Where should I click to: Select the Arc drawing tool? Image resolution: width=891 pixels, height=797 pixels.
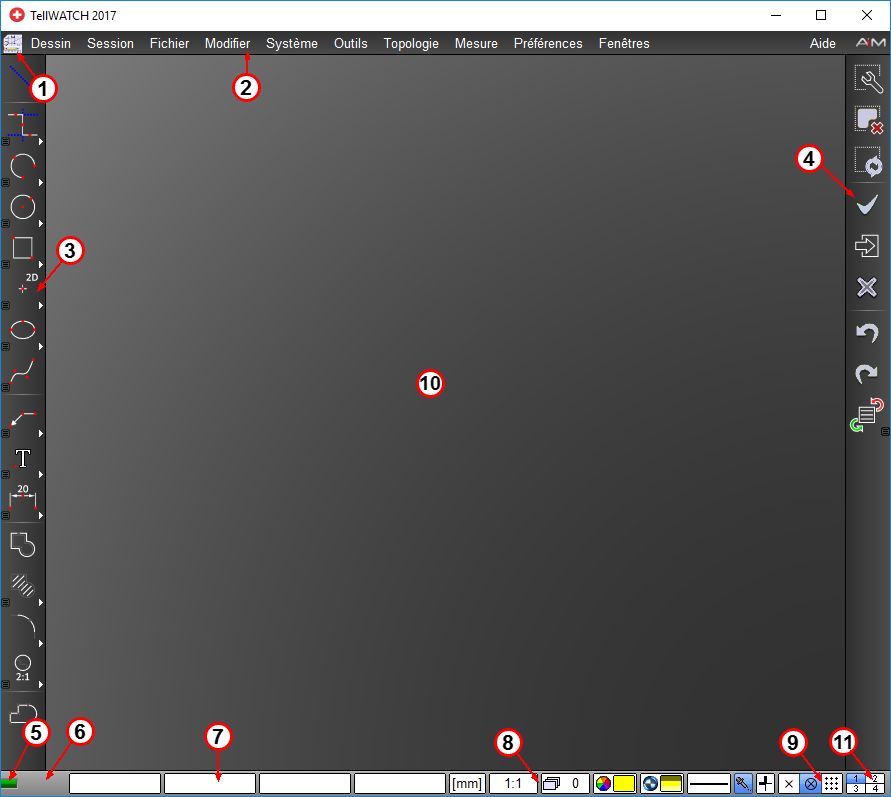point(22,165)
